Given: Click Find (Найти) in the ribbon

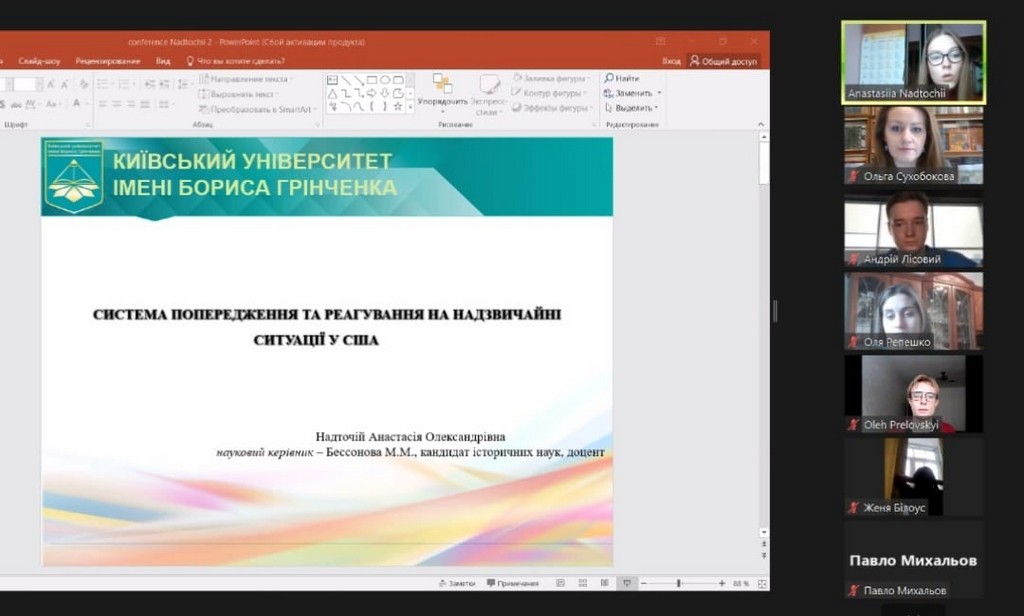Looking at the screenshot, I should pyautogui.click(x=622, y=78).
